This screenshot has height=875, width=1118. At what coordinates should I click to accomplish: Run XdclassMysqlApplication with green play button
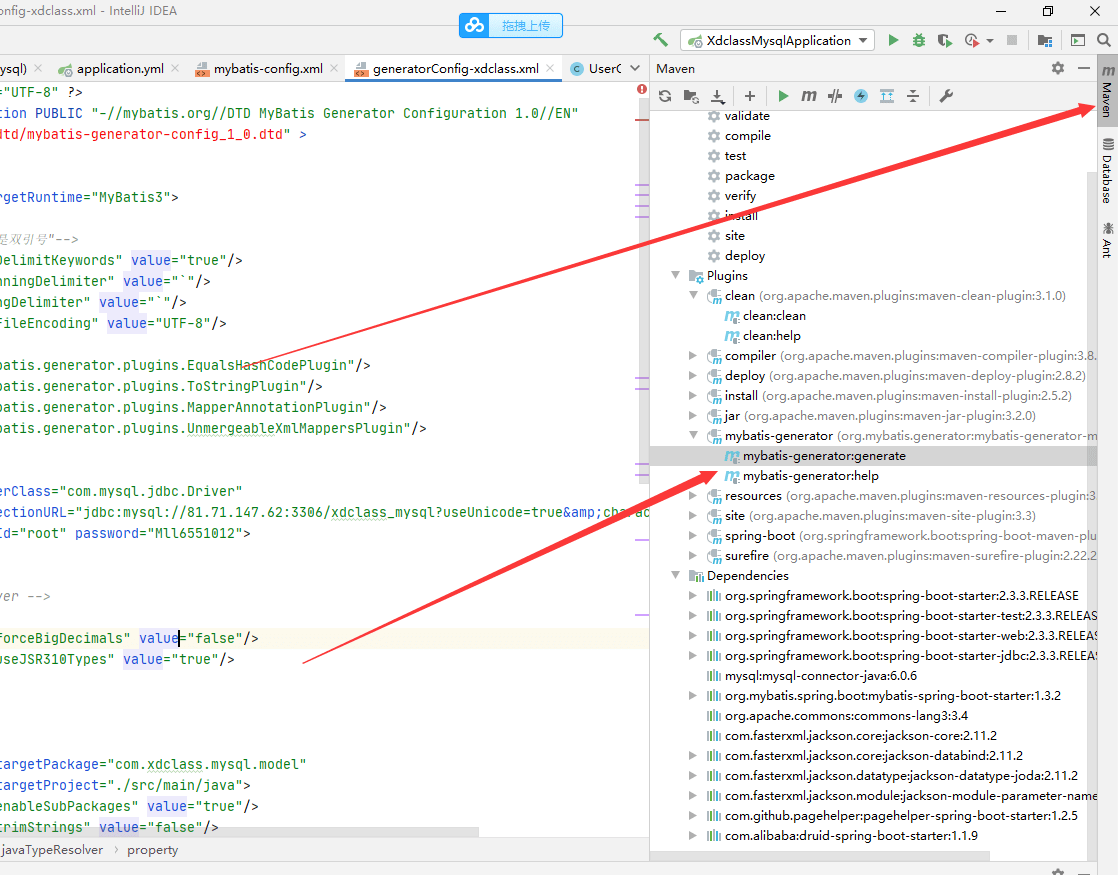[x=893, y=41]
